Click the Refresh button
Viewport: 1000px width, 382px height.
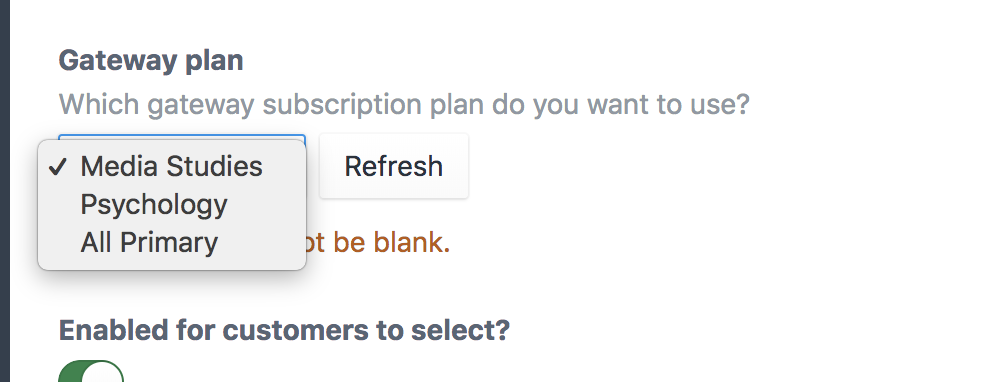(x=393, y=166)
